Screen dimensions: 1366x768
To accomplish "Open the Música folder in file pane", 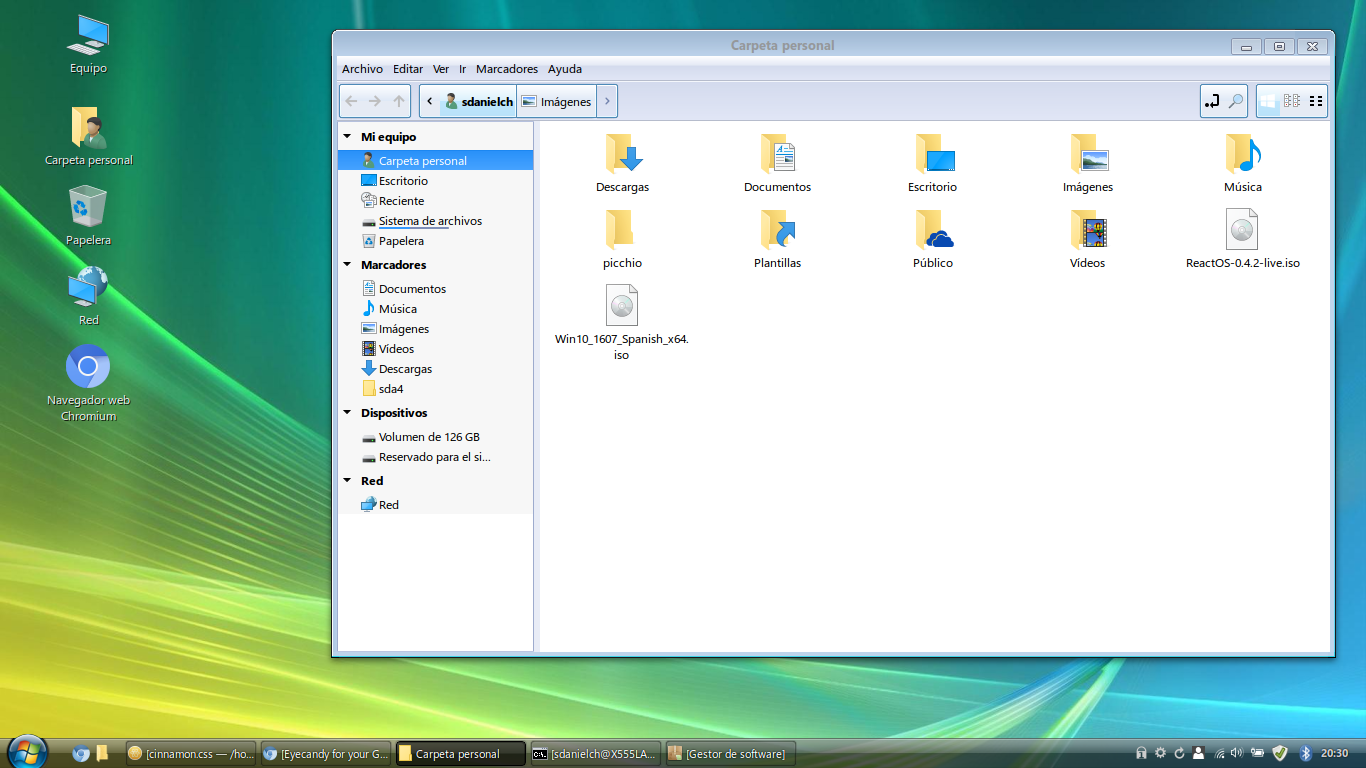I will [x=1242, y=164].
